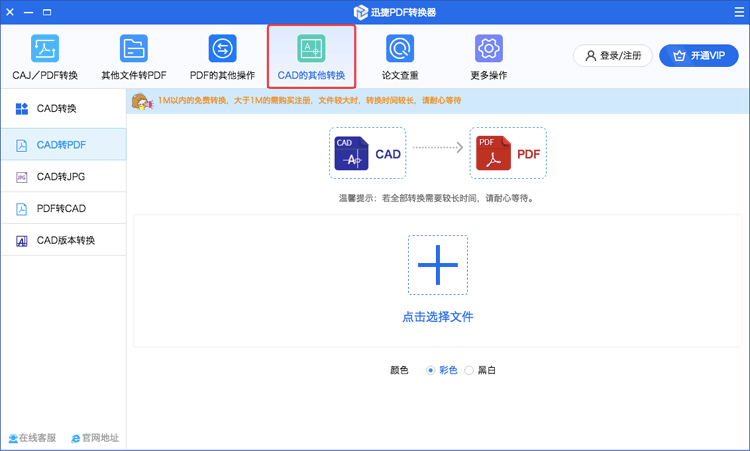Open the CAD转换 sidebar header
Viewport: 750px width, 451px height.
tap(64, 109)
